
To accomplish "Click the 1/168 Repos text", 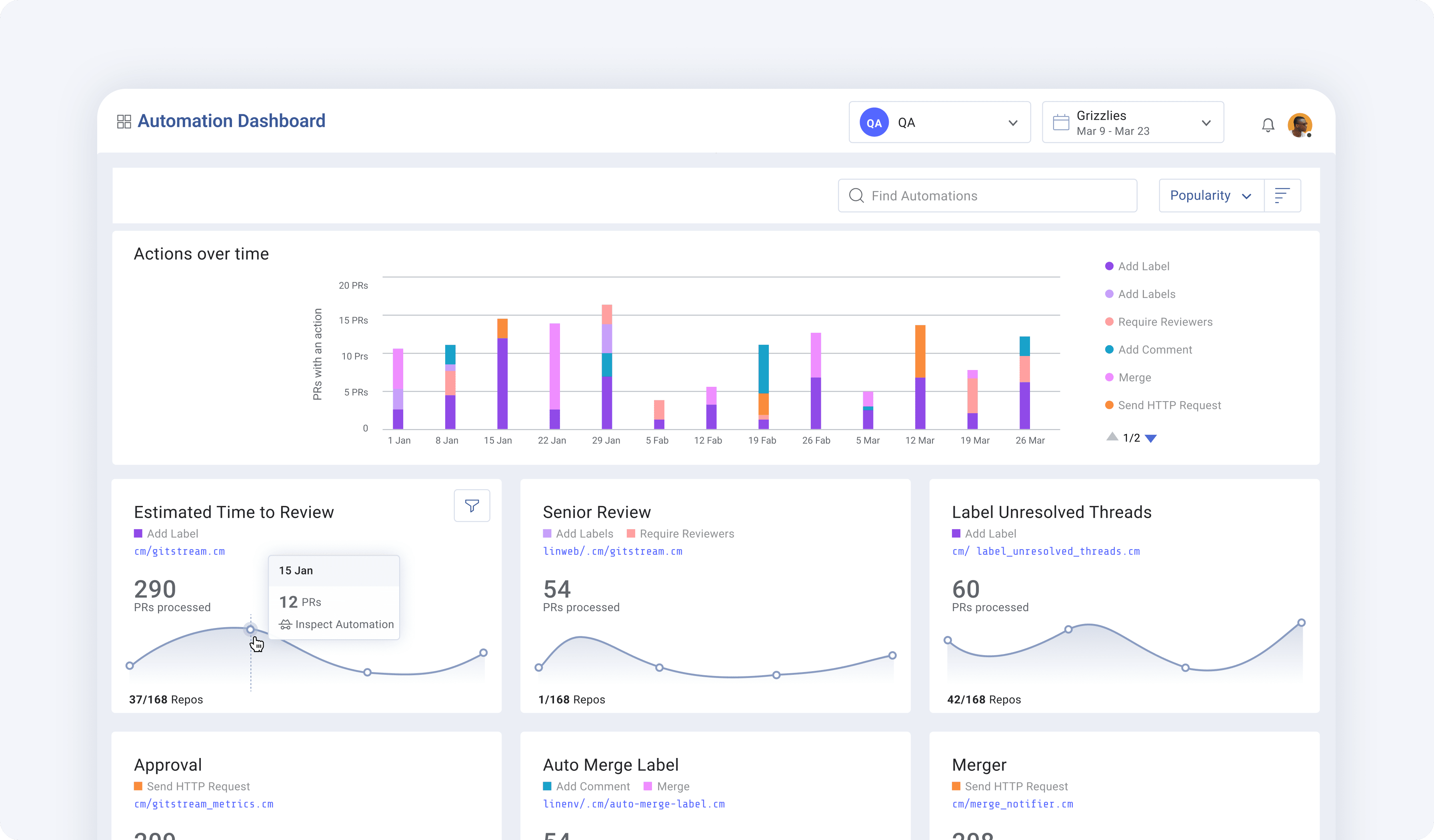I will (x=571, y=700).
